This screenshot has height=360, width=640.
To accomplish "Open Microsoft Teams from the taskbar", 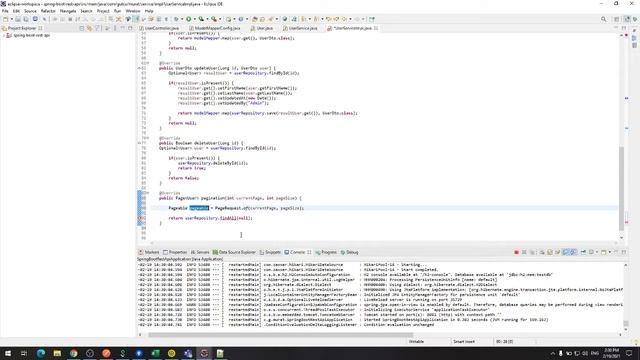I will click(x=188, y=353).
